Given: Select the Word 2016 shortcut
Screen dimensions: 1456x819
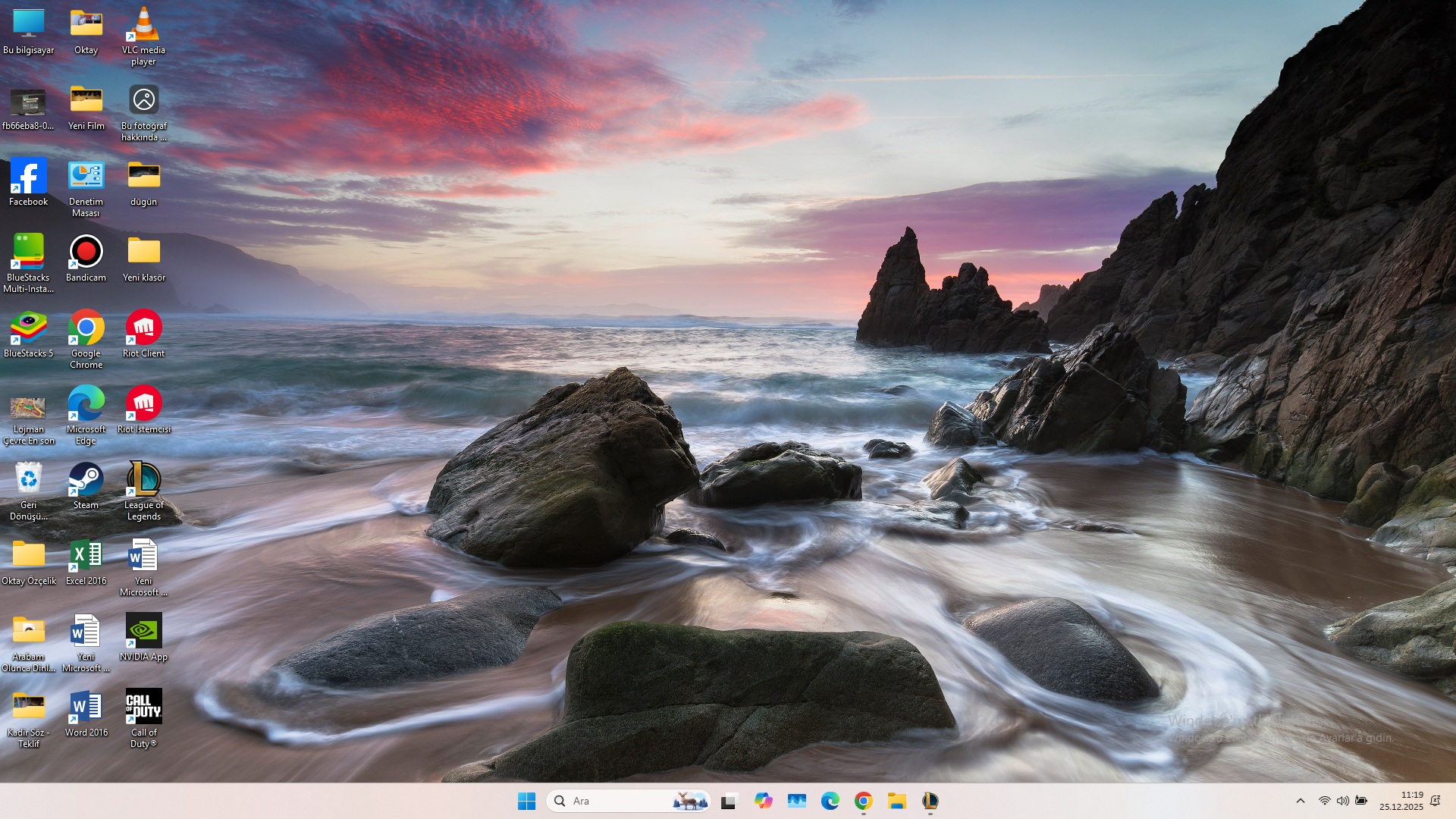Looking at the screenshot, I should (86, 714).
